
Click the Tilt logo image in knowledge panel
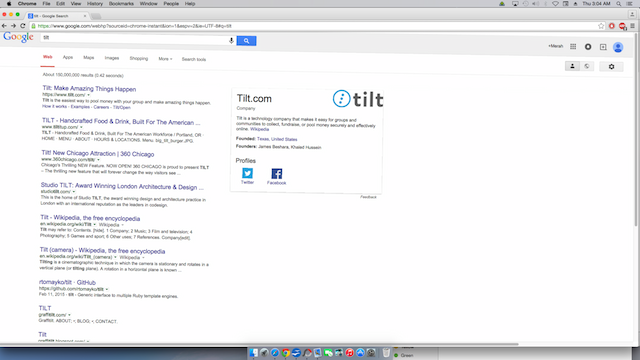(358, 99)
